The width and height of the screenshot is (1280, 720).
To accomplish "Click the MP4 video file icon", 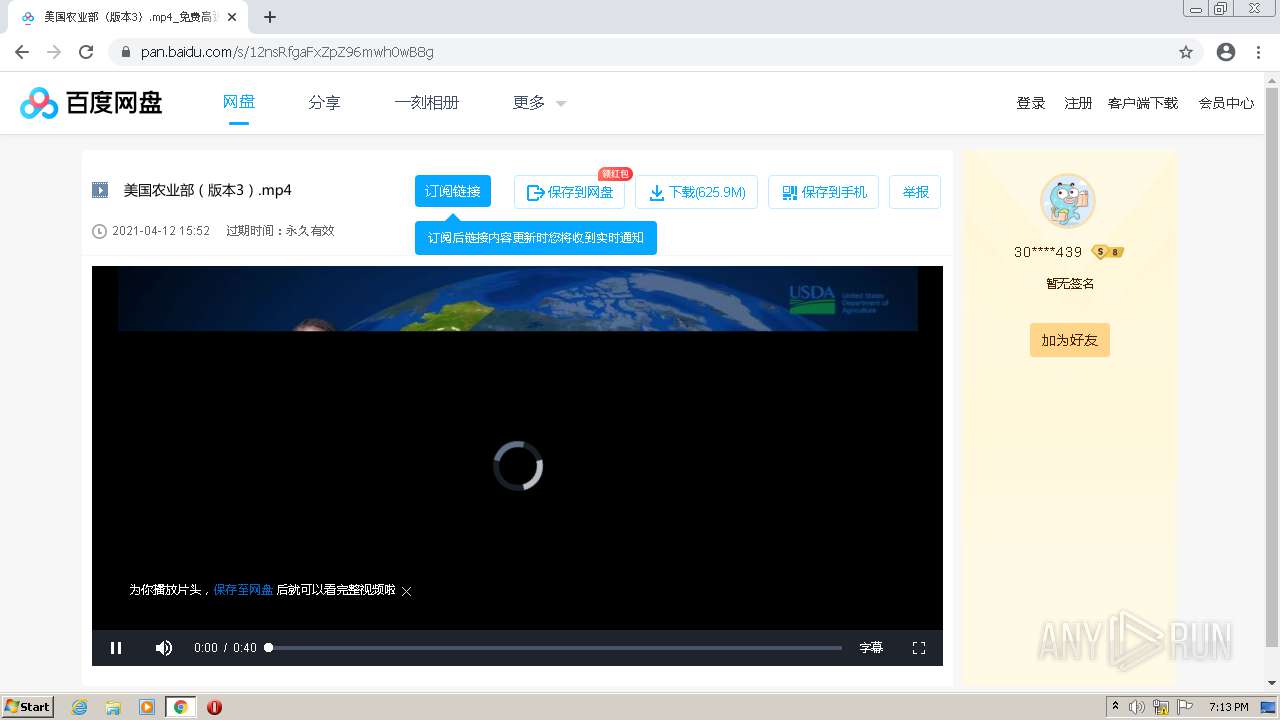I will point(100,190).
